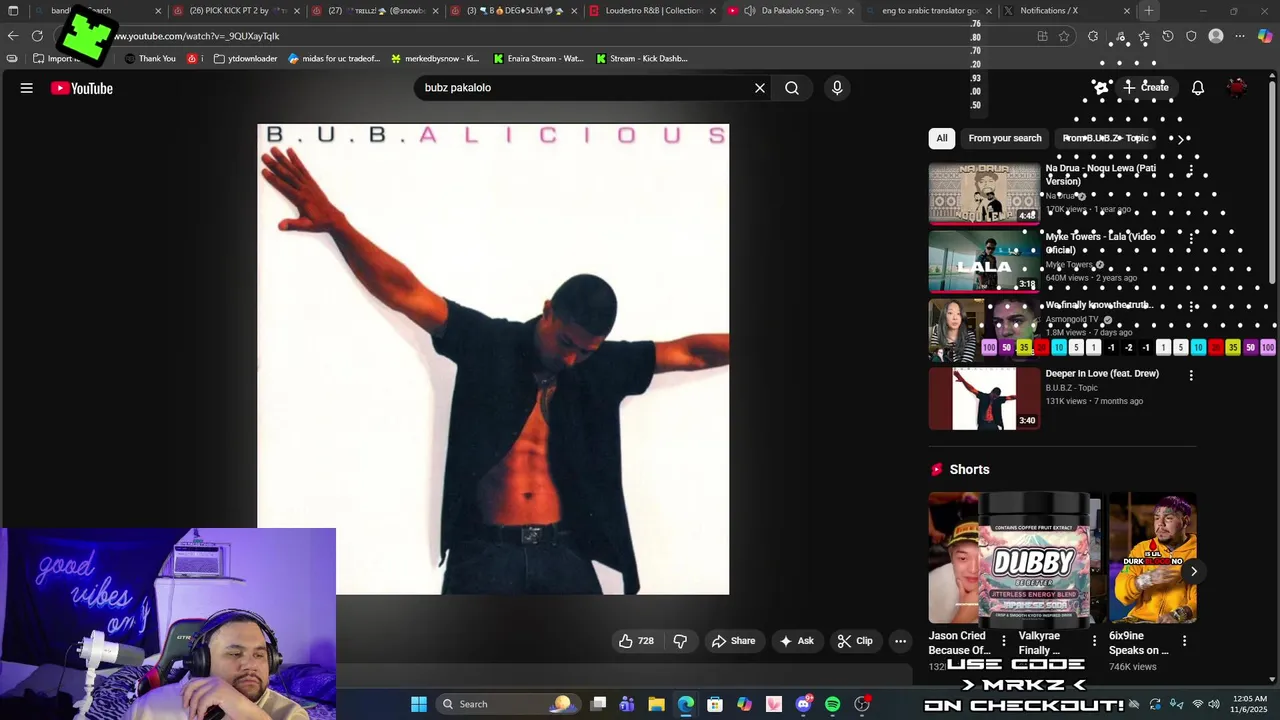Clear the search box with X
The height and width of the screenshot is (720, 1280).
(760, 88)
